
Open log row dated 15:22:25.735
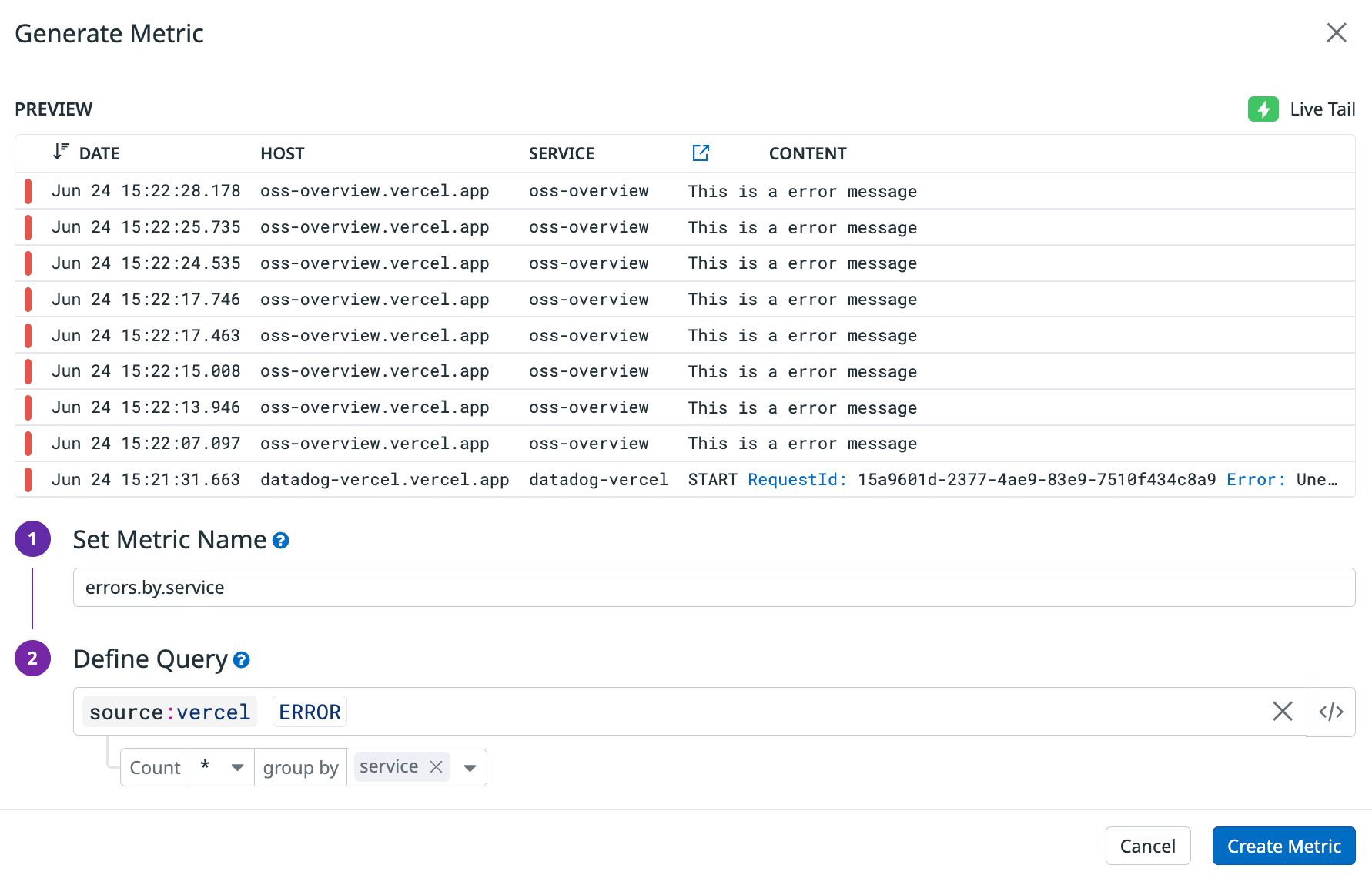tap(685, 227)
